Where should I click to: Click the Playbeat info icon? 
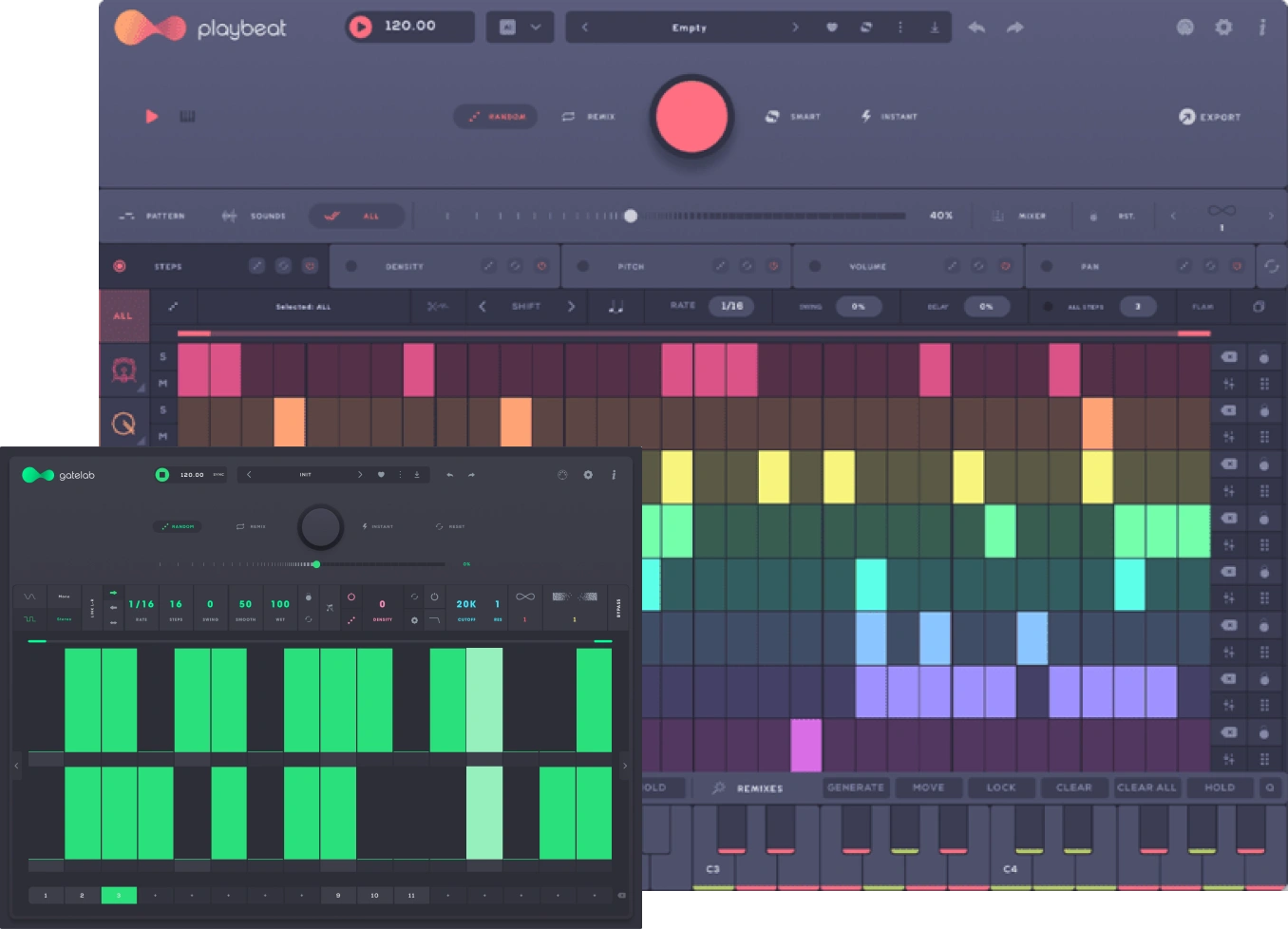click(1262, 28)
